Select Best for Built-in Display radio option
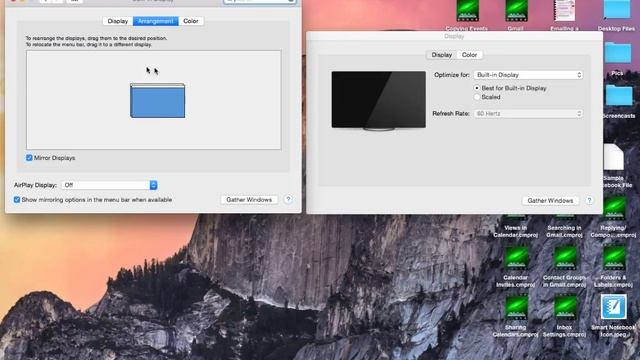 click(477, 88)
